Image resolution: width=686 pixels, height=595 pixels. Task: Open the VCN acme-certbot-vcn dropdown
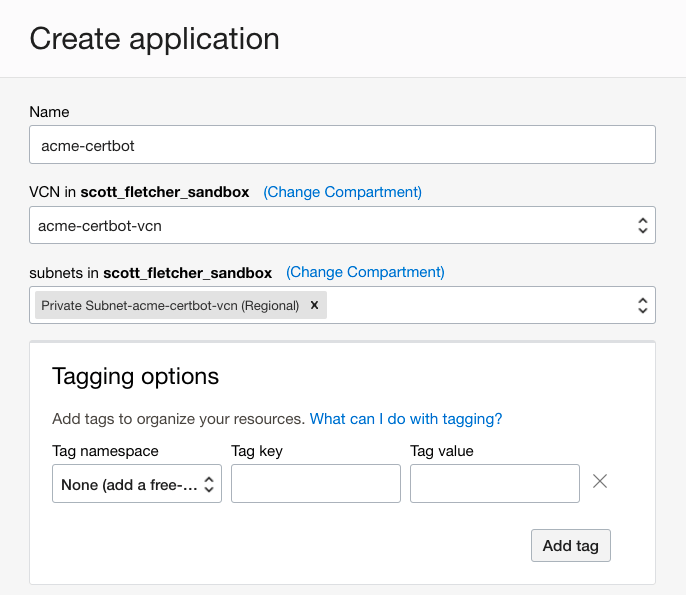[342, 226]
